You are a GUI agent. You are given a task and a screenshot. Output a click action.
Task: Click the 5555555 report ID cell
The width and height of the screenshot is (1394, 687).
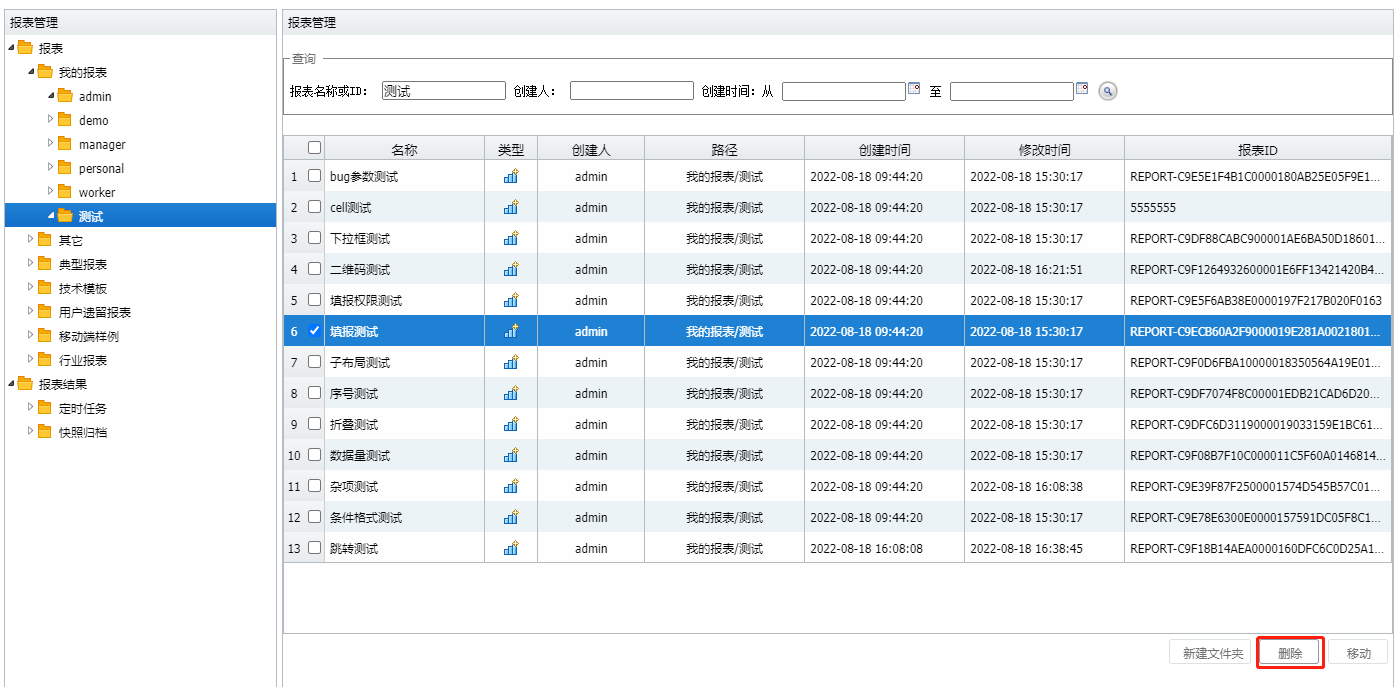[1258, 207]
